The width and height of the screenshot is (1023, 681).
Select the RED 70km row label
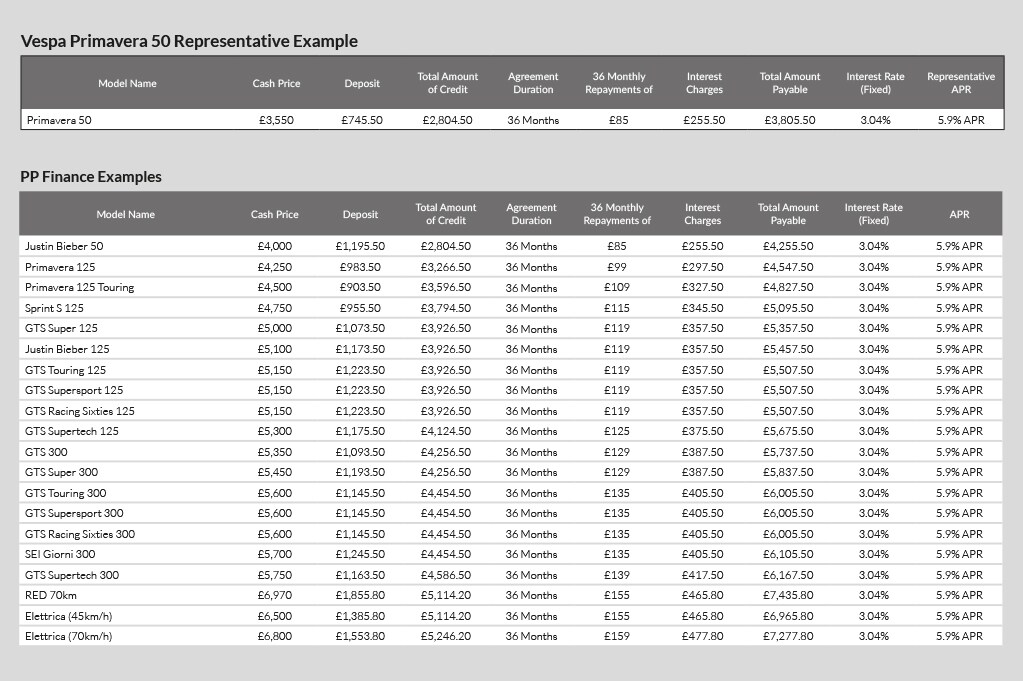tap(51, 595)
